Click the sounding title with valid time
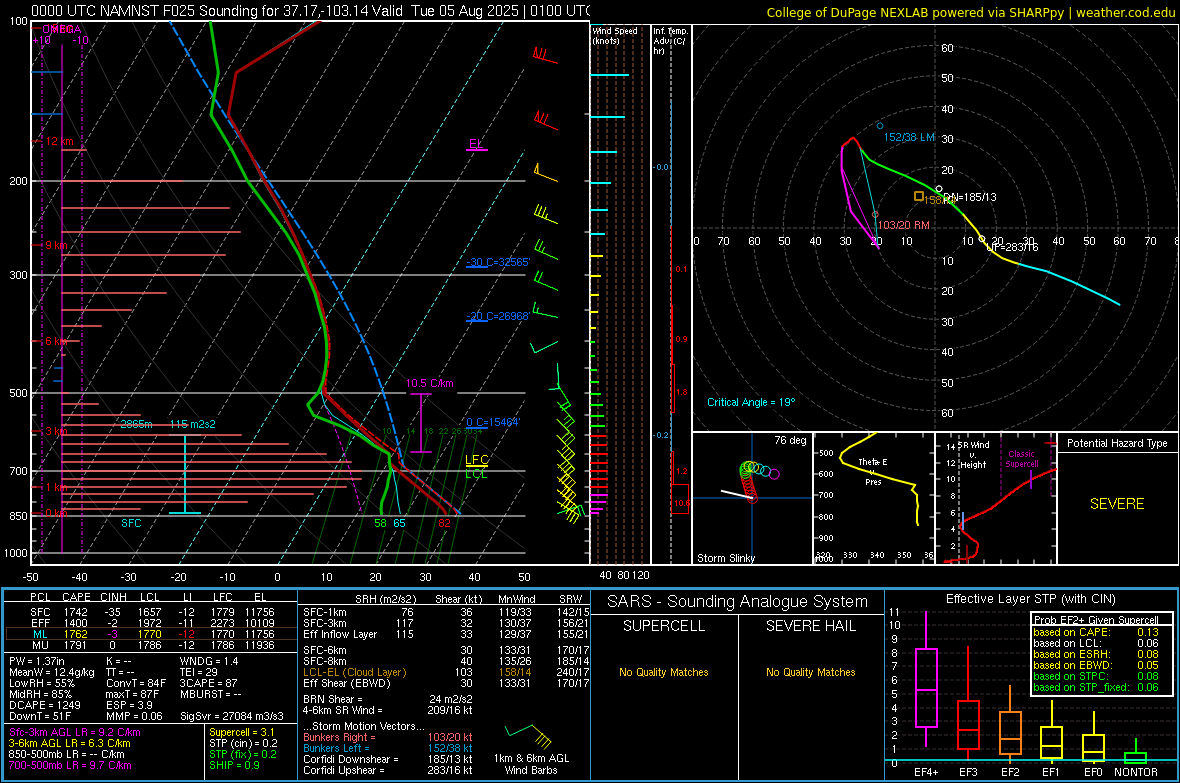Screen dimensions: 1180x783 311,11
